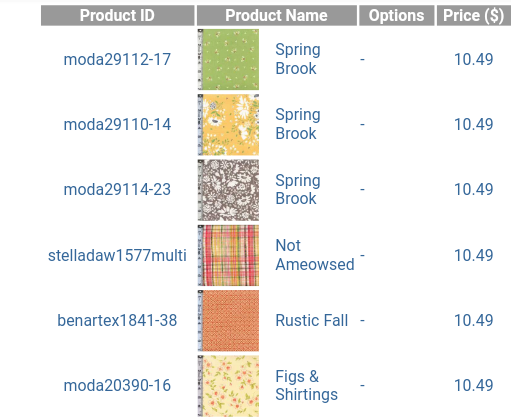The width and height of the screenshot is (511, 419).
Task: Click the Options column header
Action: point(396,15)
